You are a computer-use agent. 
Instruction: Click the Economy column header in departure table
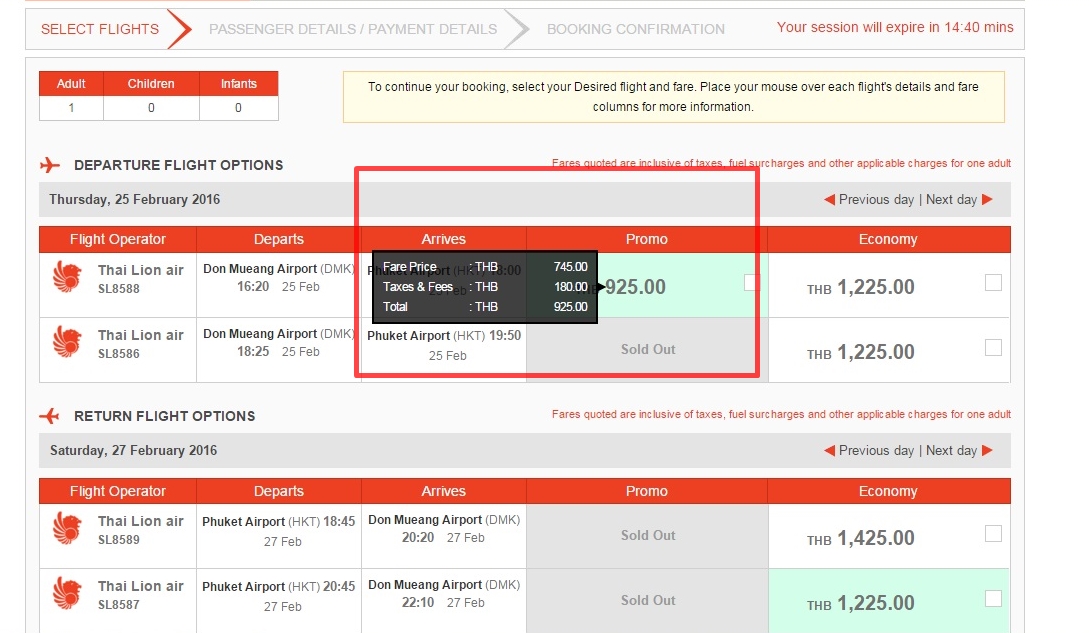pos(888,239)
